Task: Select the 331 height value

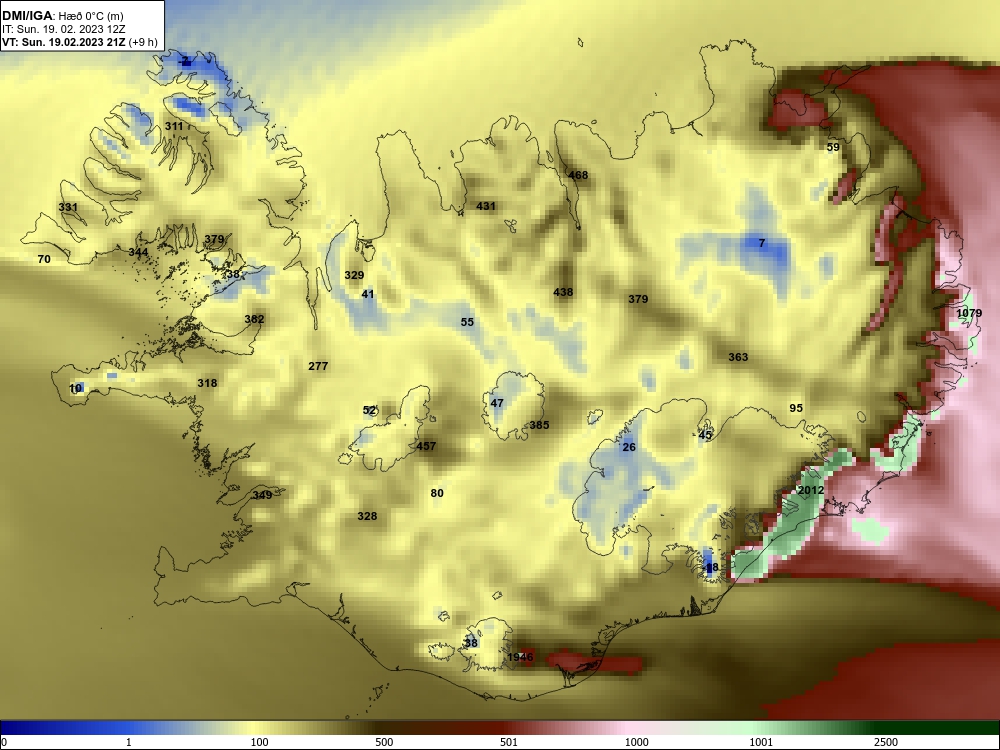Action: [x=68, y=207]
